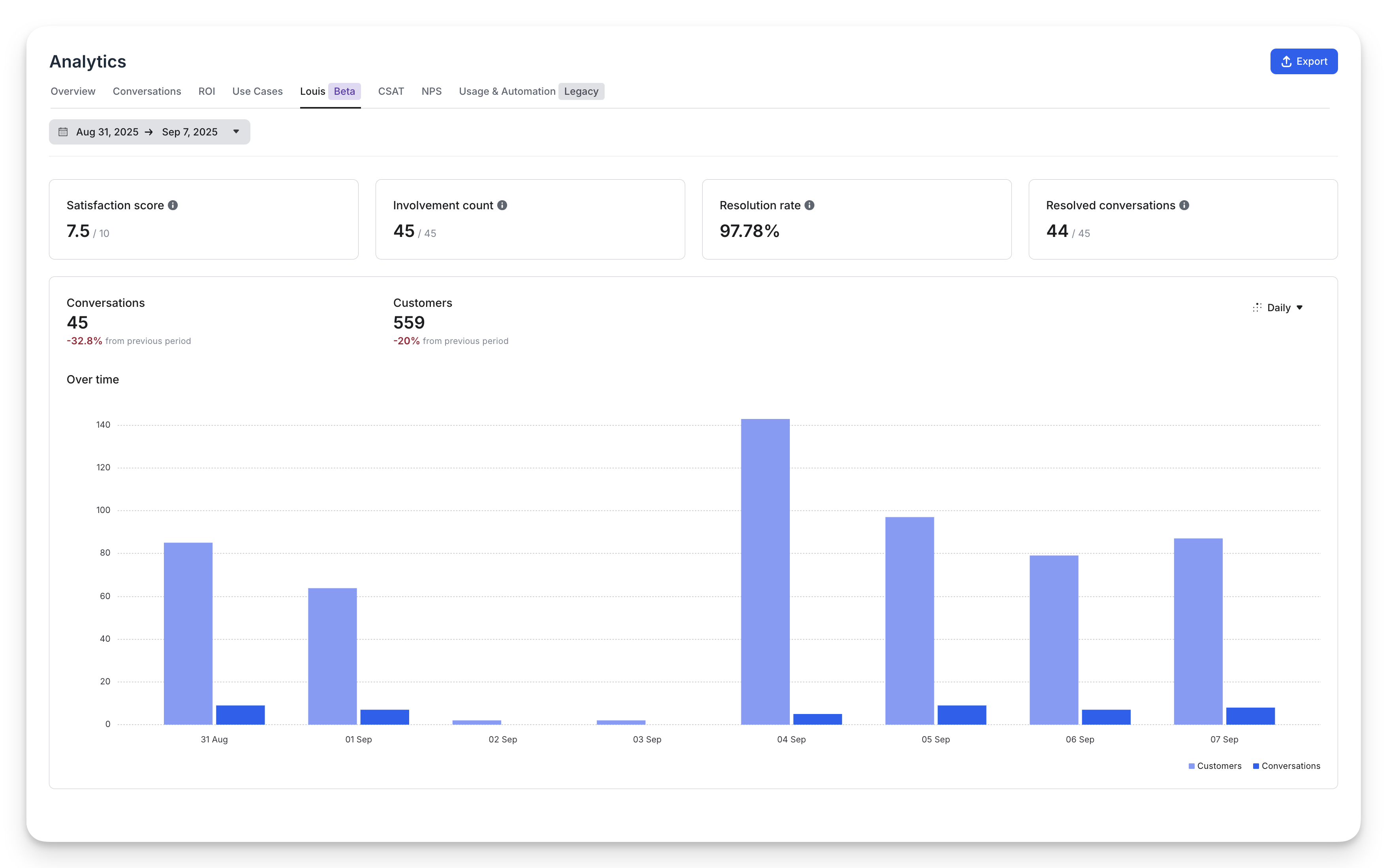Viewport: 1387px width, 868px height.
Task: Expand the Daily interval dropdown
Action: 1300,308
